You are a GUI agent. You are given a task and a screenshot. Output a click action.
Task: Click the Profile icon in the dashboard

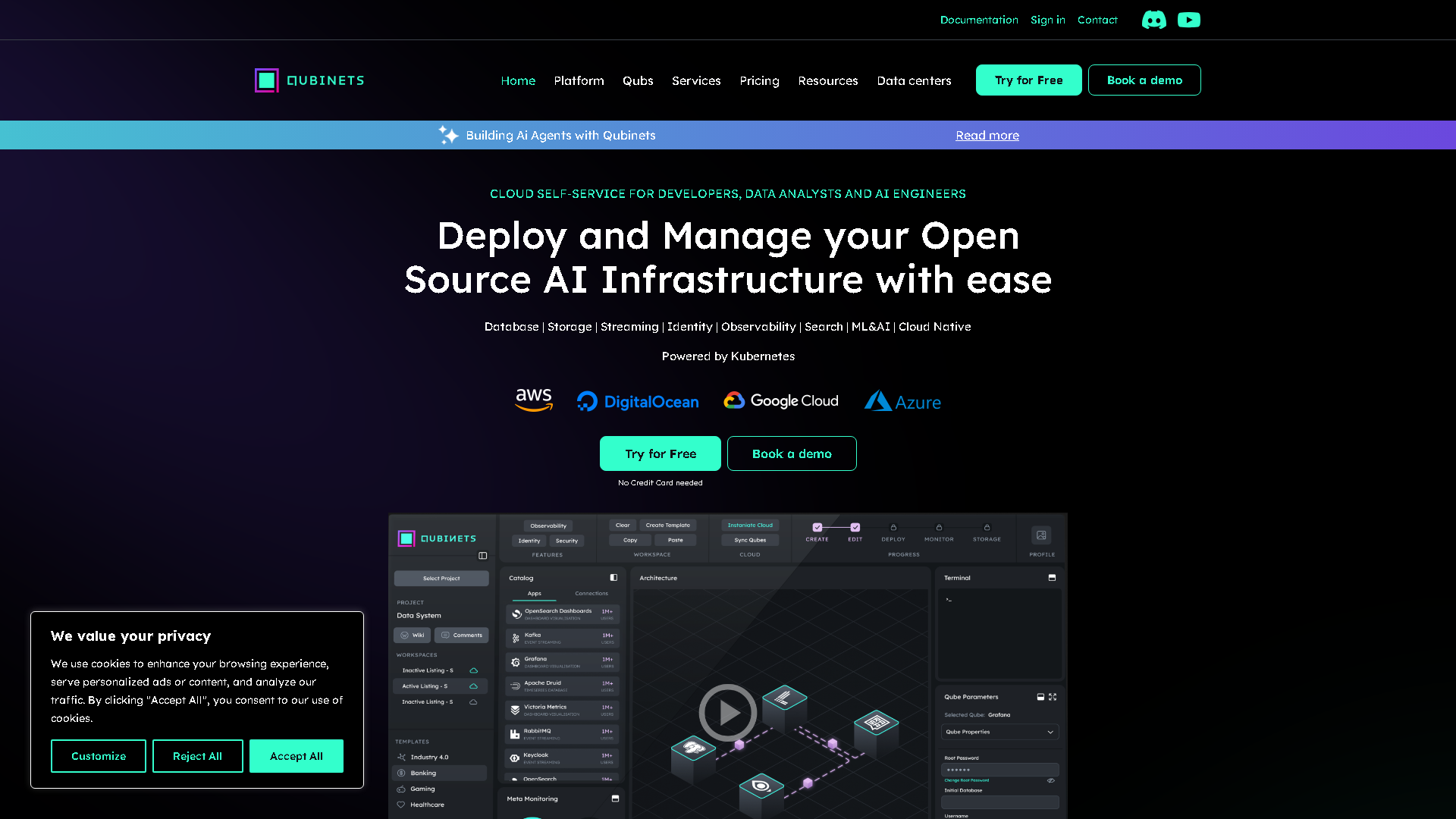[1041, 535]
